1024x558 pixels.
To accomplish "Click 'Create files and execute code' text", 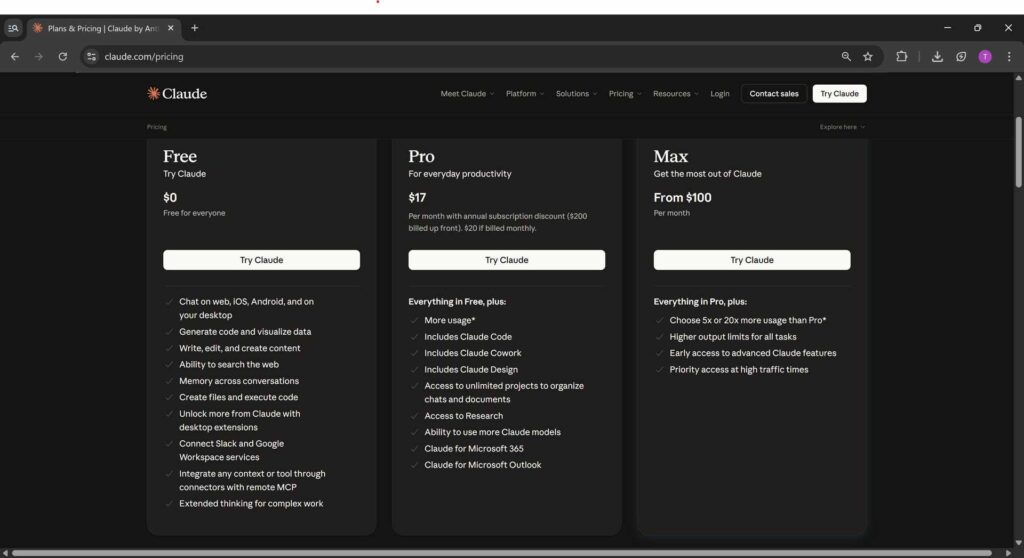I will coord(238,397).
